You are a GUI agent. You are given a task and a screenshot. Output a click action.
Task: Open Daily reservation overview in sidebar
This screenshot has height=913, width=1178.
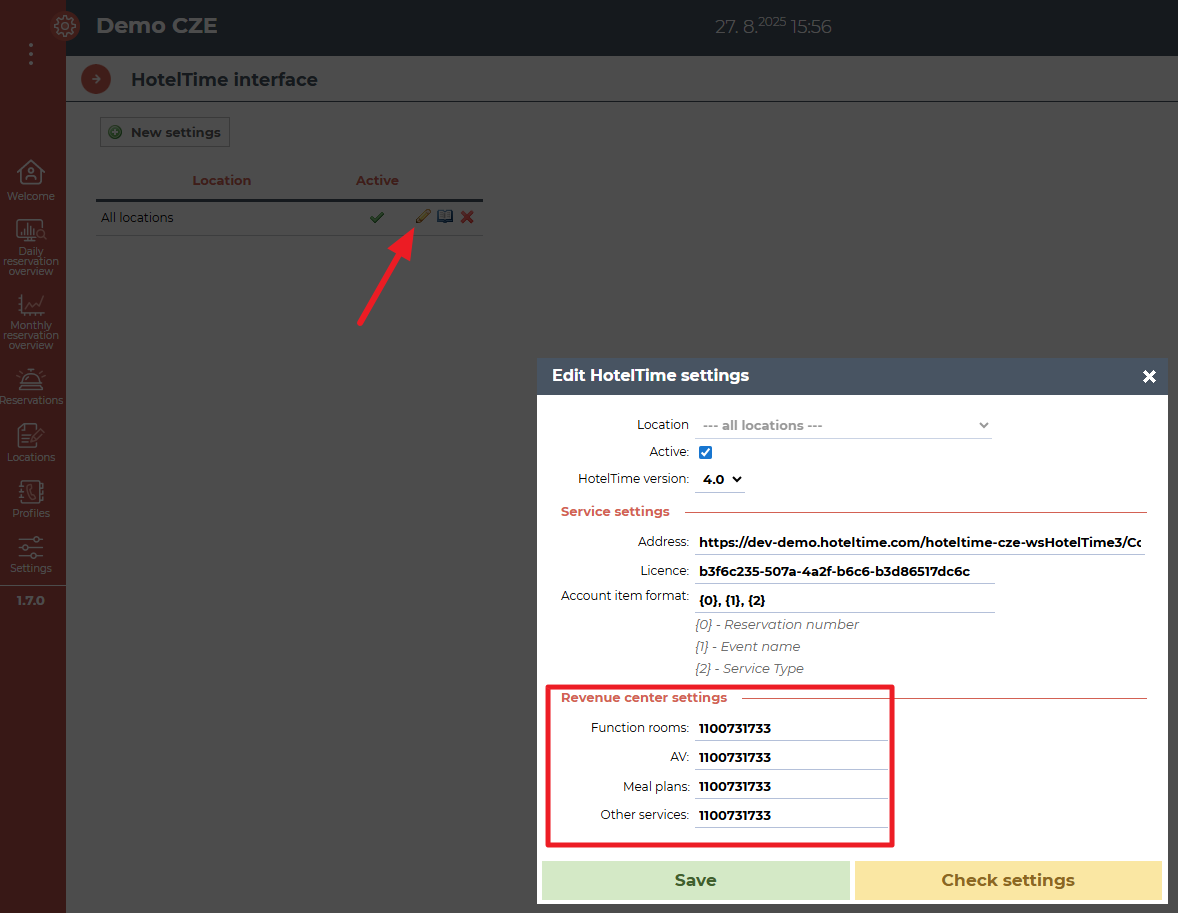coord(31,247)
